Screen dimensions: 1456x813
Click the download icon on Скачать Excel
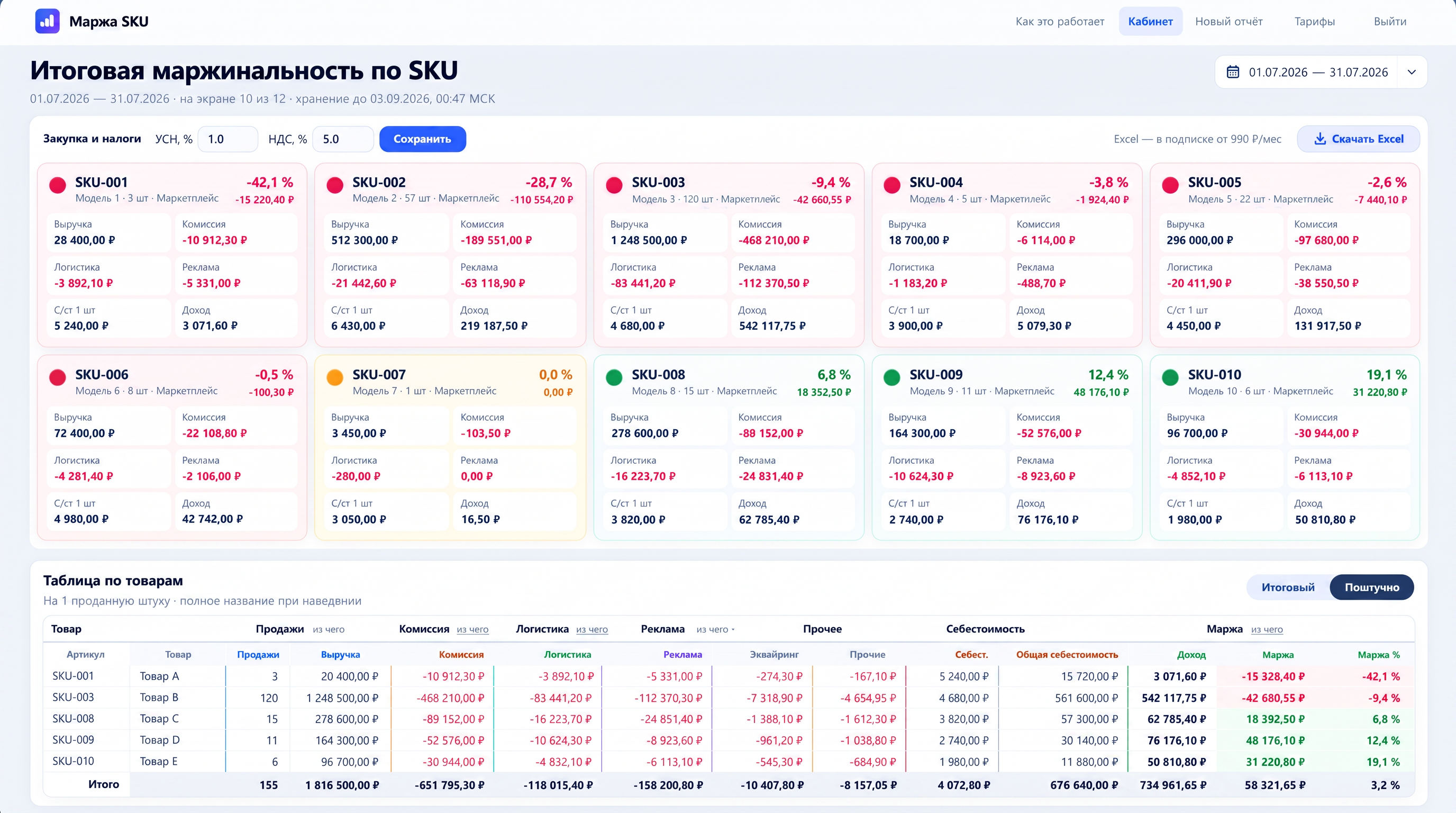[1320, 139]
